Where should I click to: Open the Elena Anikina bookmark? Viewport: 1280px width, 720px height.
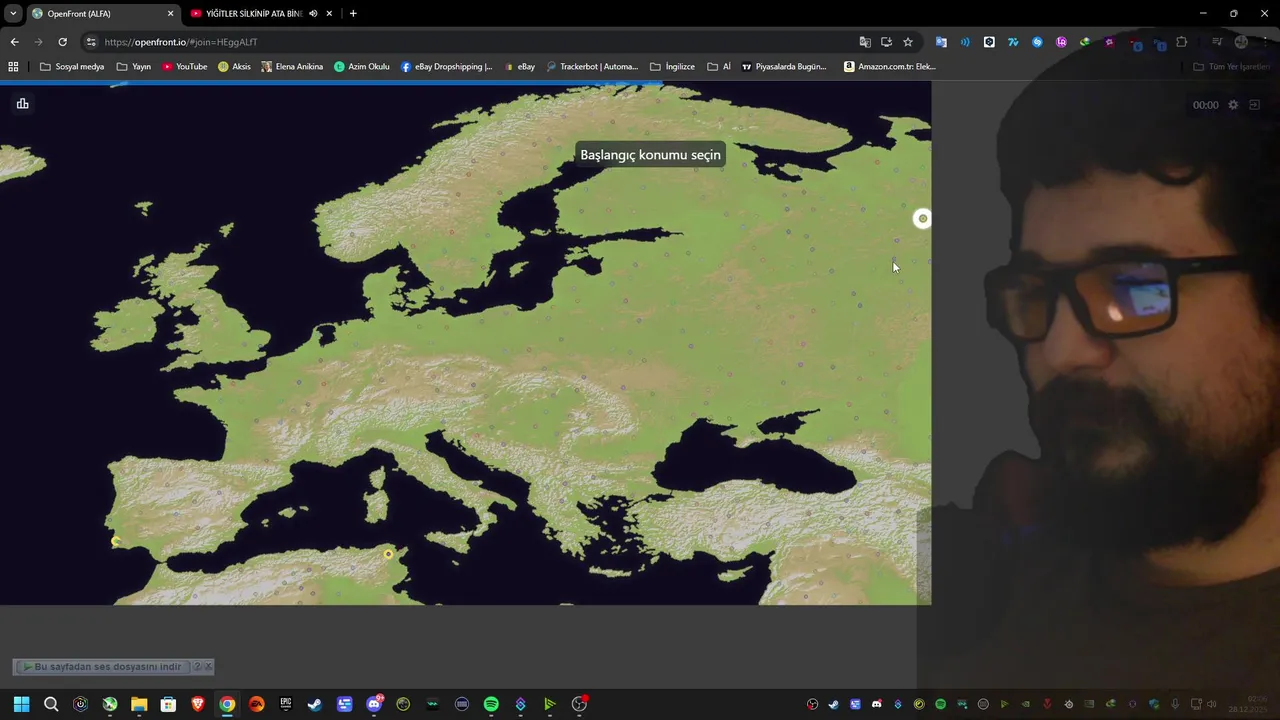[x=292, y=67]
